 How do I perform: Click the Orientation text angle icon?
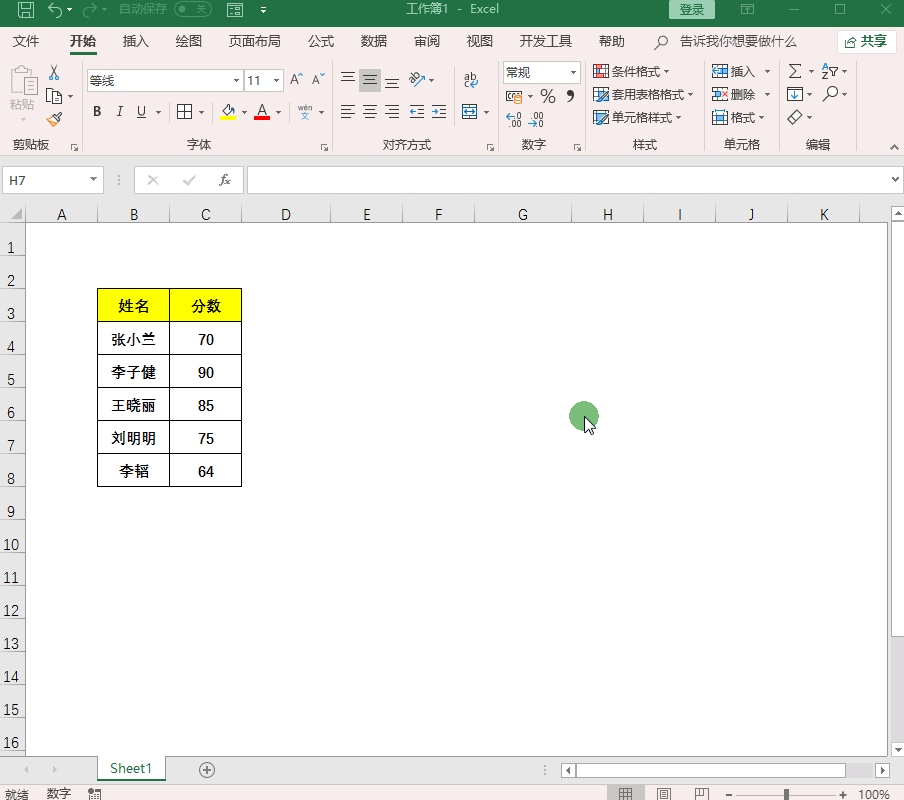coord(417,80)
